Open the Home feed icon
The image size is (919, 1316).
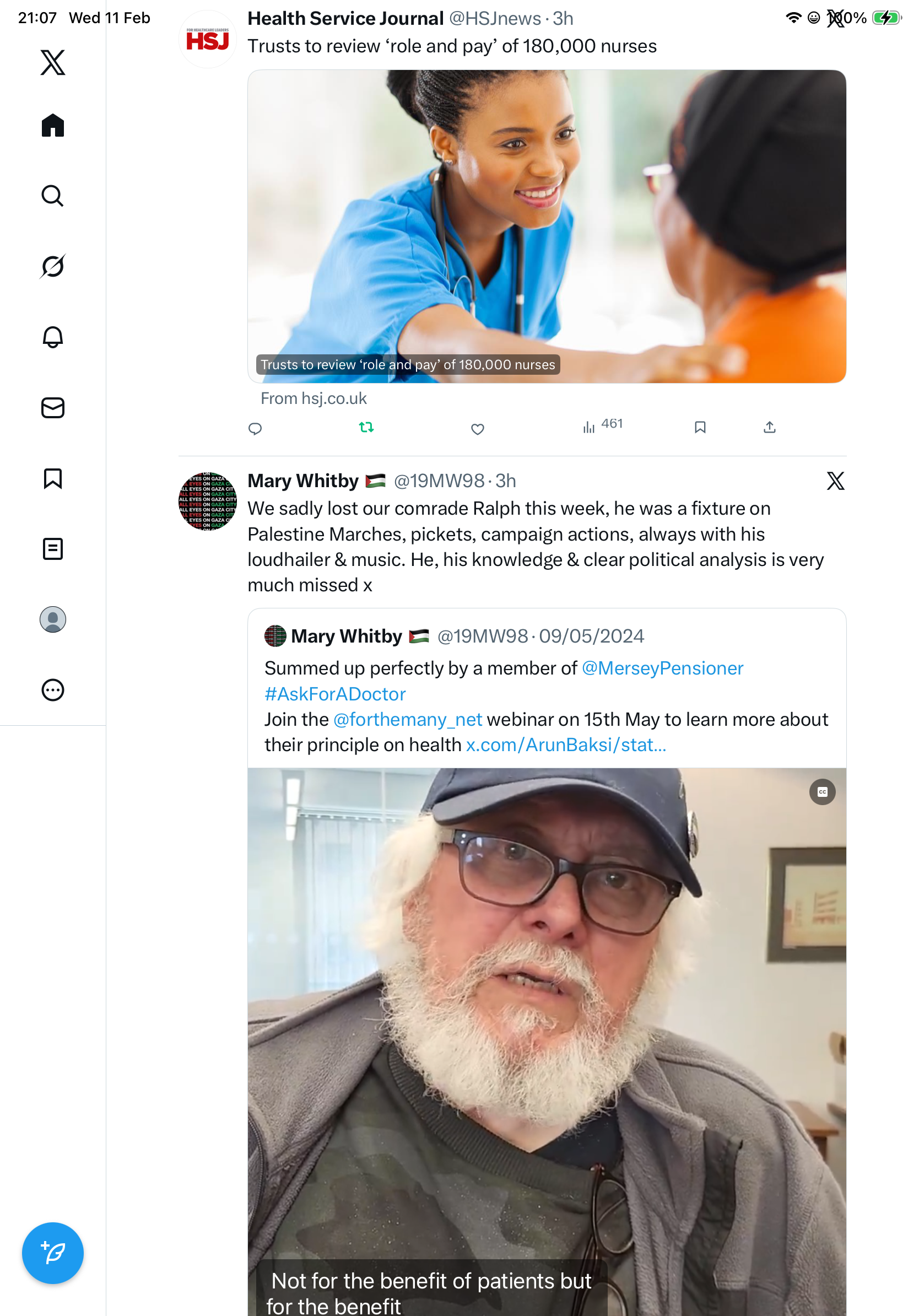tap(53, 125)
